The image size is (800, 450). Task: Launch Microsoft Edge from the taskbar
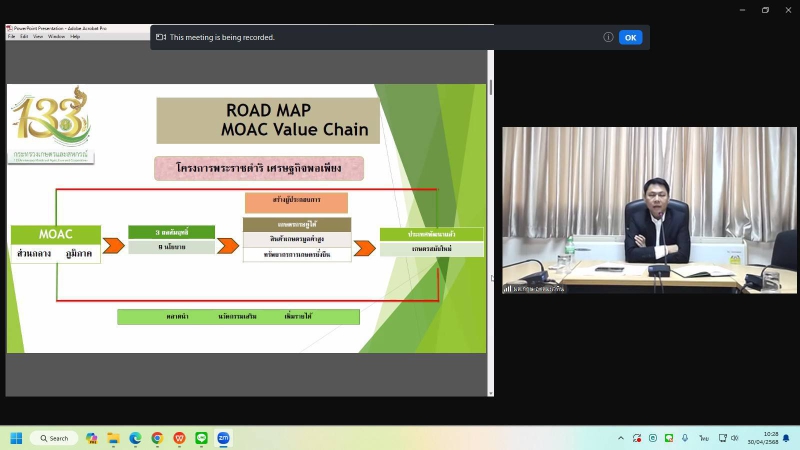[135, 438]
